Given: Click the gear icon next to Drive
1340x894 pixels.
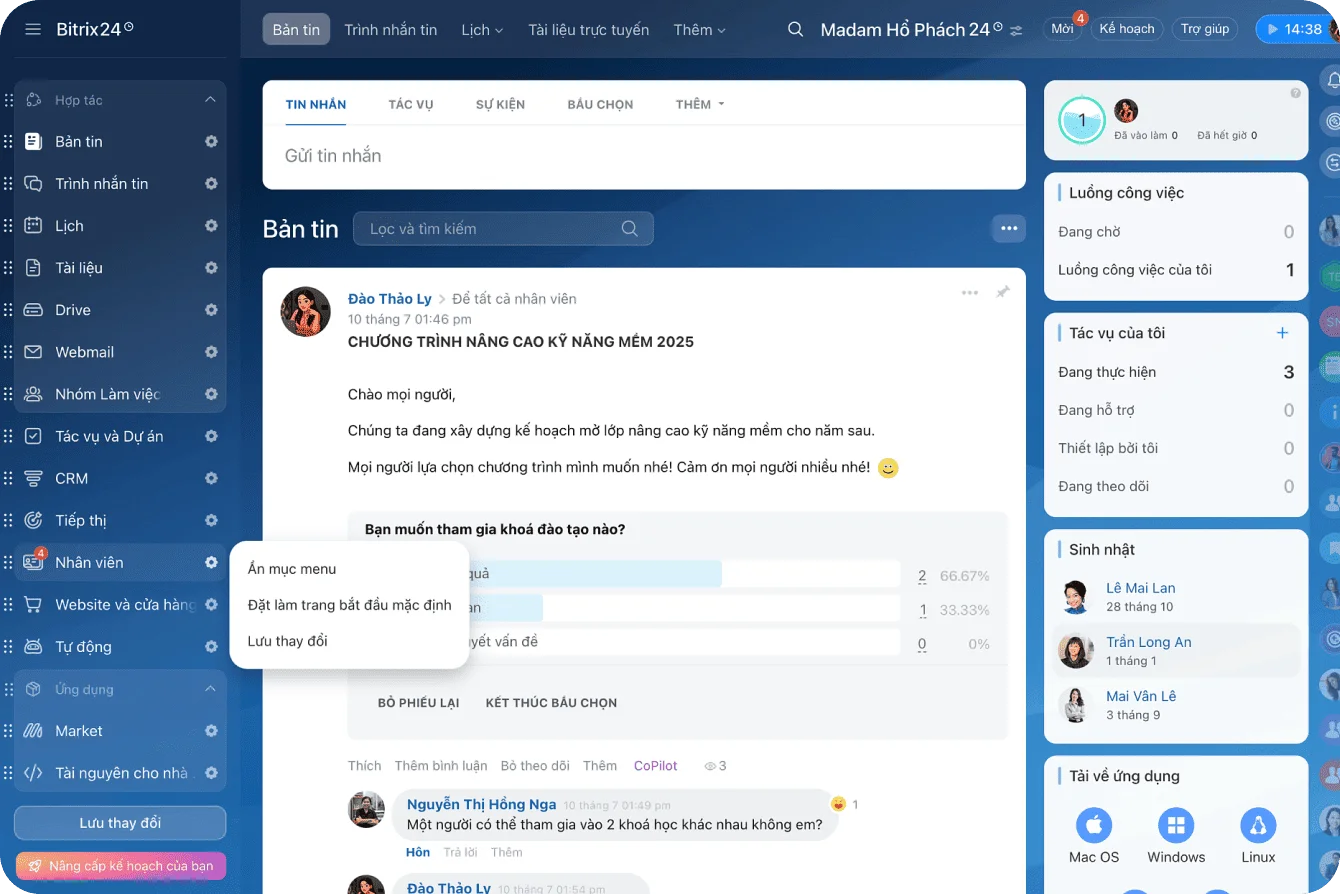Looking at the screenshot, I should (211, 310).
